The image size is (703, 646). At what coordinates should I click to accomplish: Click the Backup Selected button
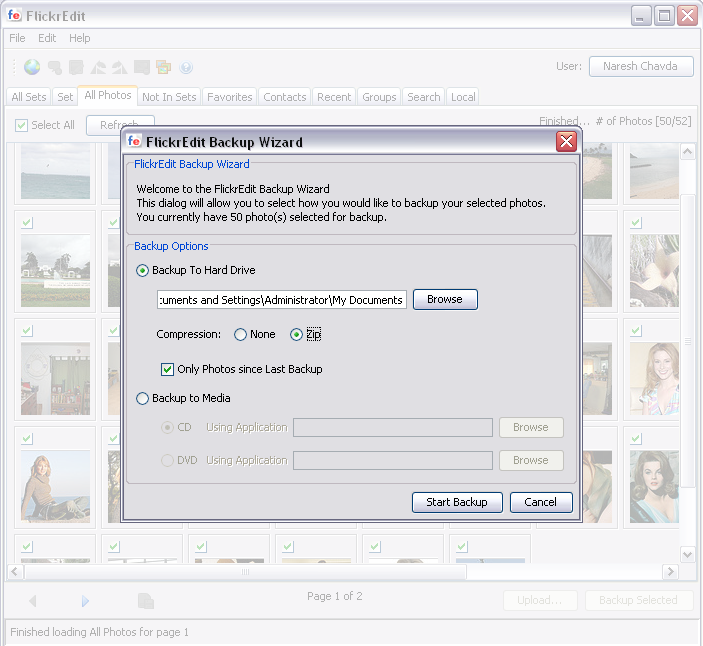coord(638,600)
